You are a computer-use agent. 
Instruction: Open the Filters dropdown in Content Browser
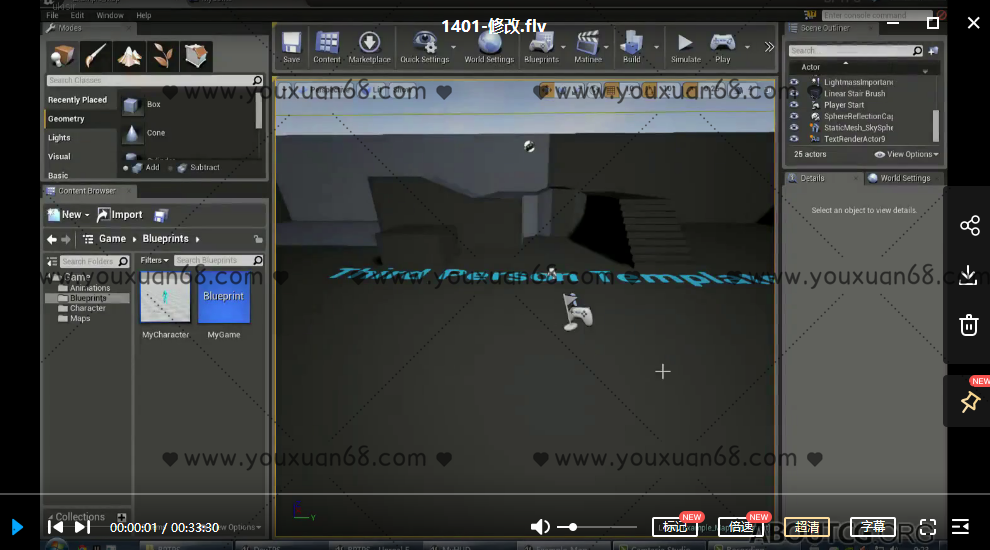(154, 260)
